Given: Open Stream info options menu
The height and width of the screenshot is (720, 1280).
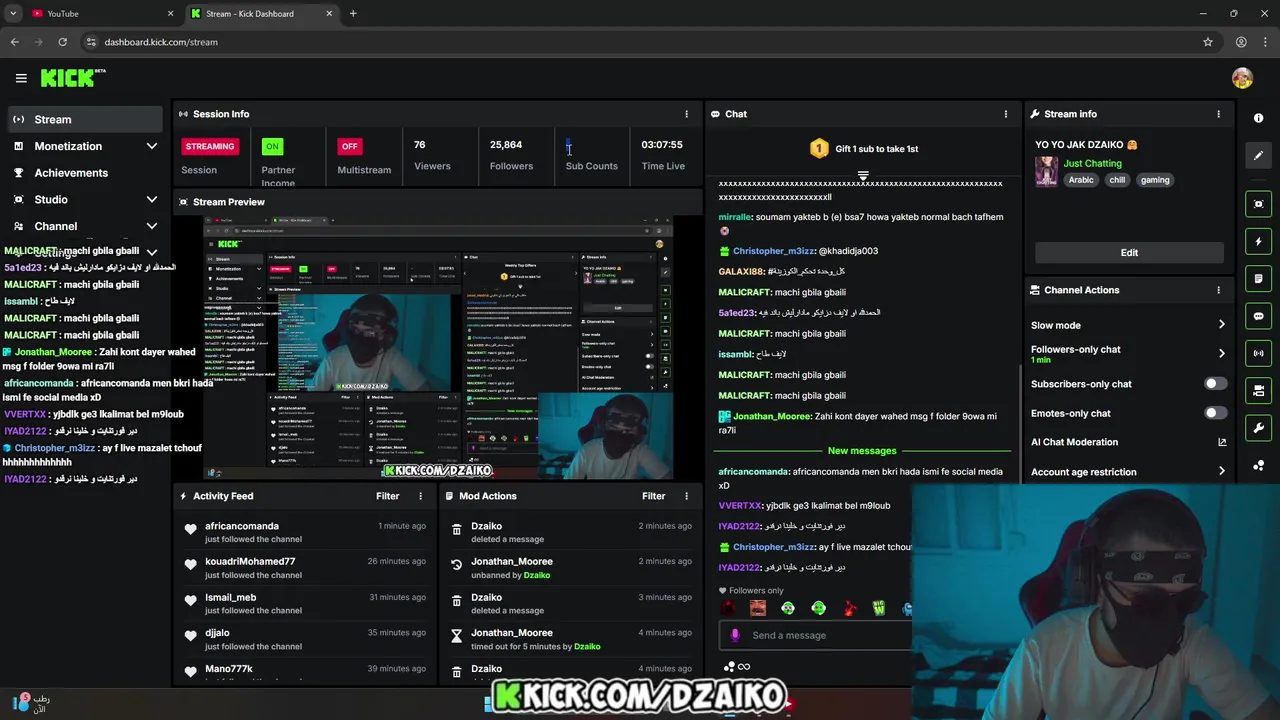Looking at the screenshot, I should coord(1218,114).
